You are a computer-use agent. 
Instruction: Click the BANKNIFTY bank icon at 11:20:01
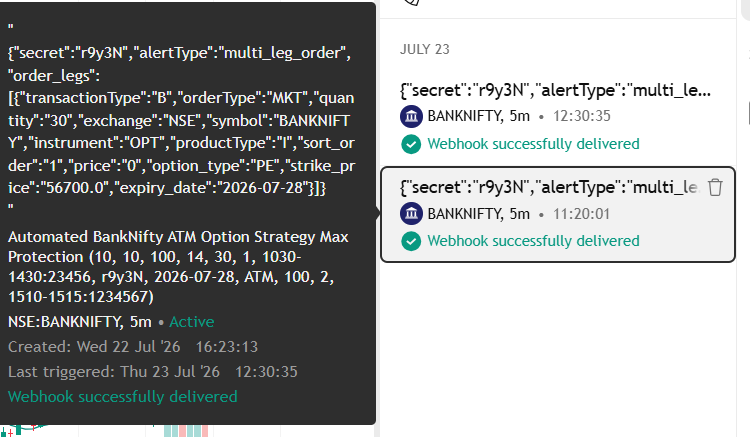click(411, 214)
